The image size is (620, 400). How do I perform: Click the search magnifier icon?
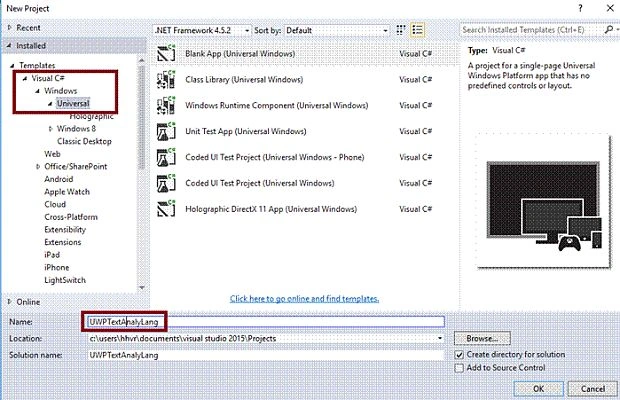[609, 30]
